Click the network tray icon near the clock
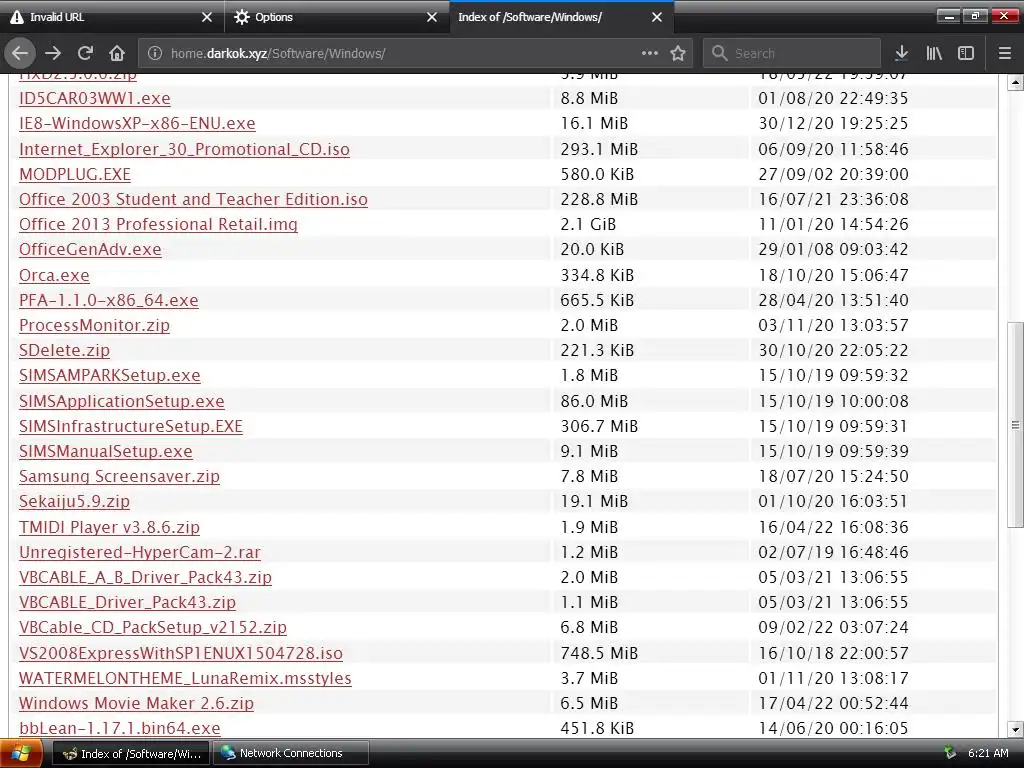1024x768 pixels. point(951,754)
